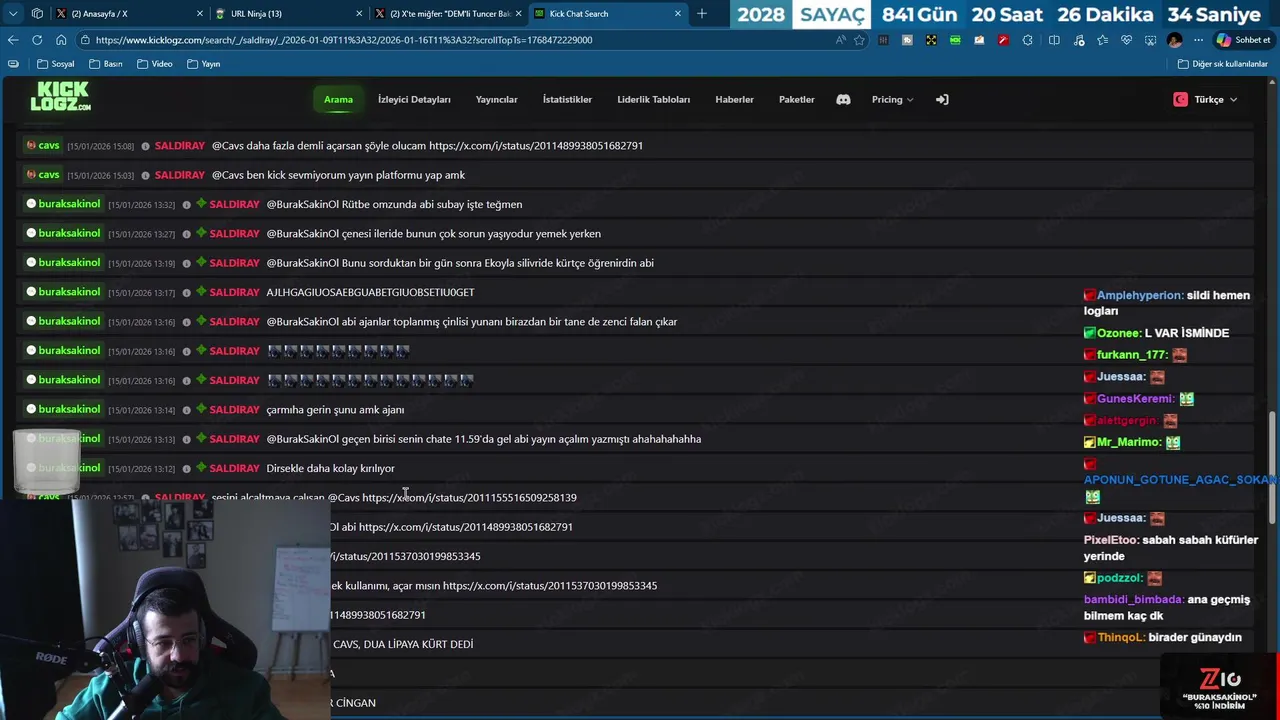The width and height of the screenshot is (1280, 720).
Task: Click 'Dirsekle daha kolay kırılıyor' message
Action: tap(330, 468)
